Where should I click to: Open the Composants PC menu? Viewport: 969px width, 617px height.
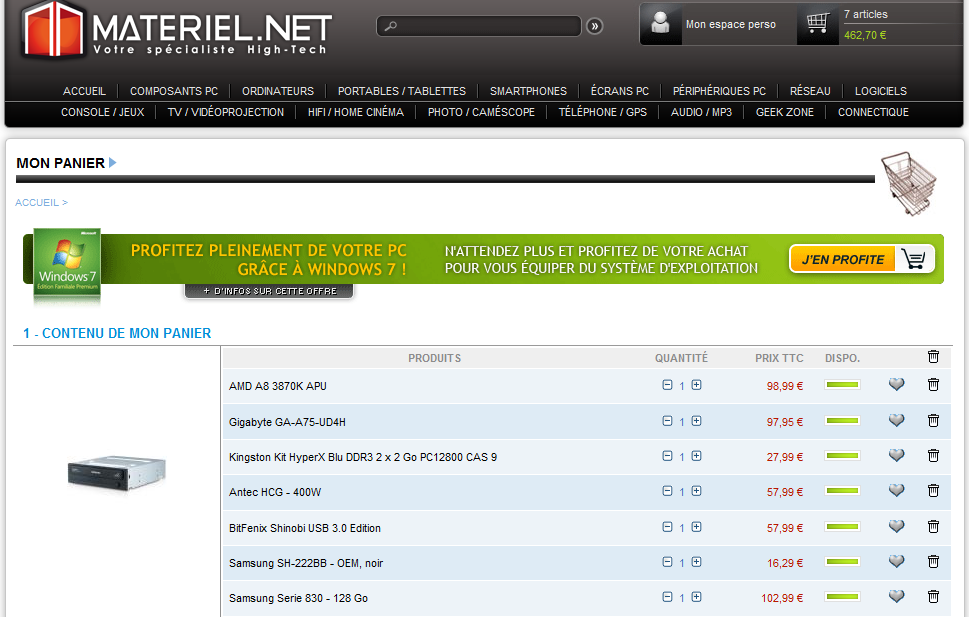tap(174, 91)
